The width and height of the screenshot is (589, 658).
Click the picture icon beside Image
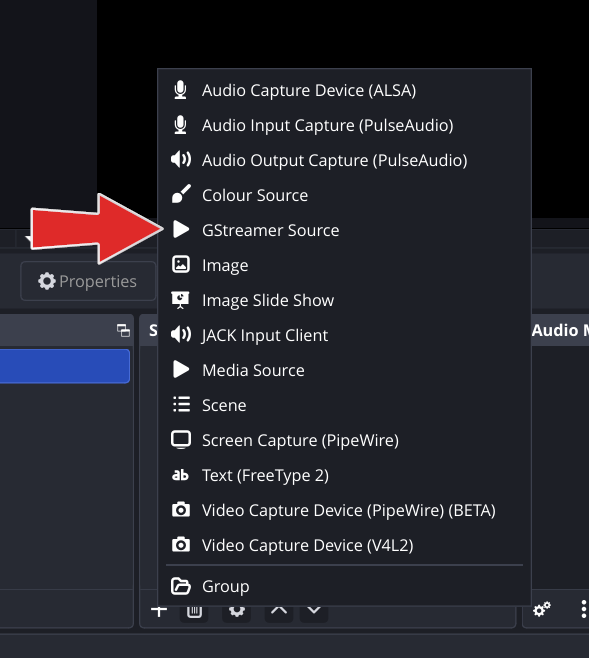click(x=181, y=264)
